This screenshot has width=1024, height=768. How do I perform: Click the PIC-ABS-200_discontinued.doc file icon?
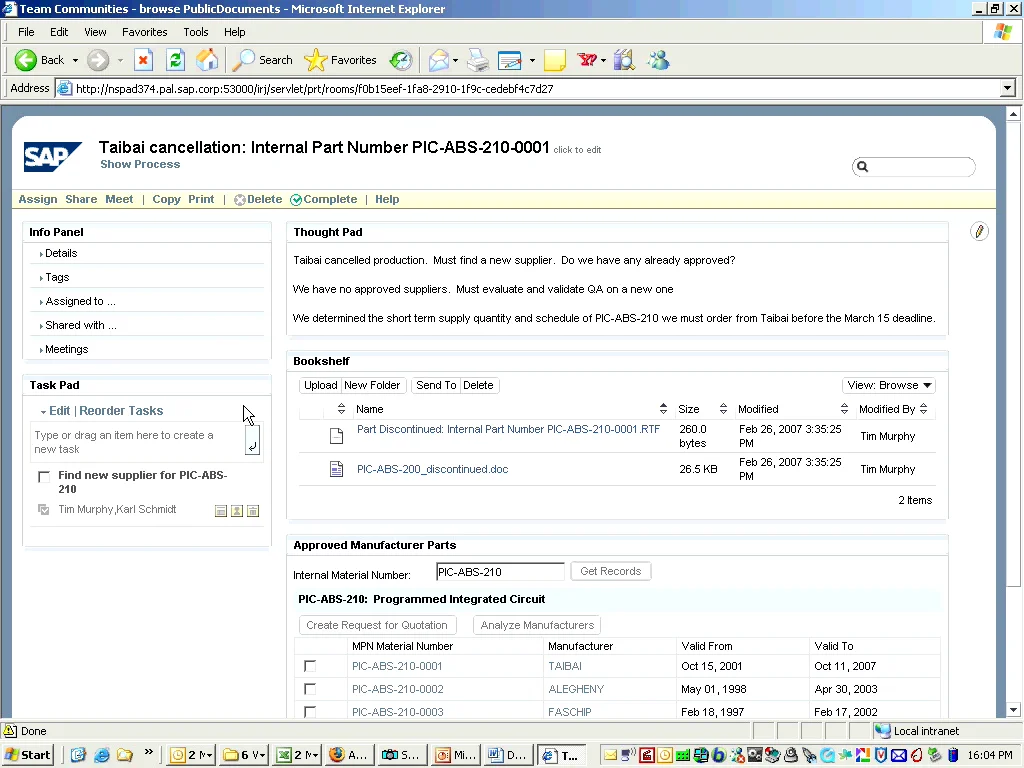coord(336,469)
